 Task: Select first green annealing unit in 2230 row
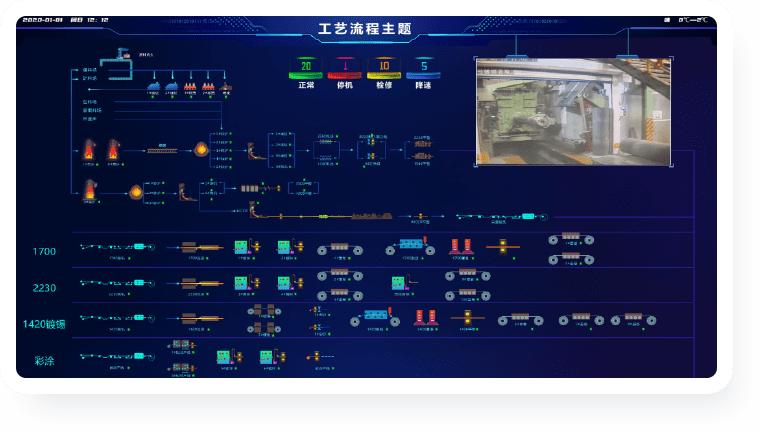click(x=247, y=283)
